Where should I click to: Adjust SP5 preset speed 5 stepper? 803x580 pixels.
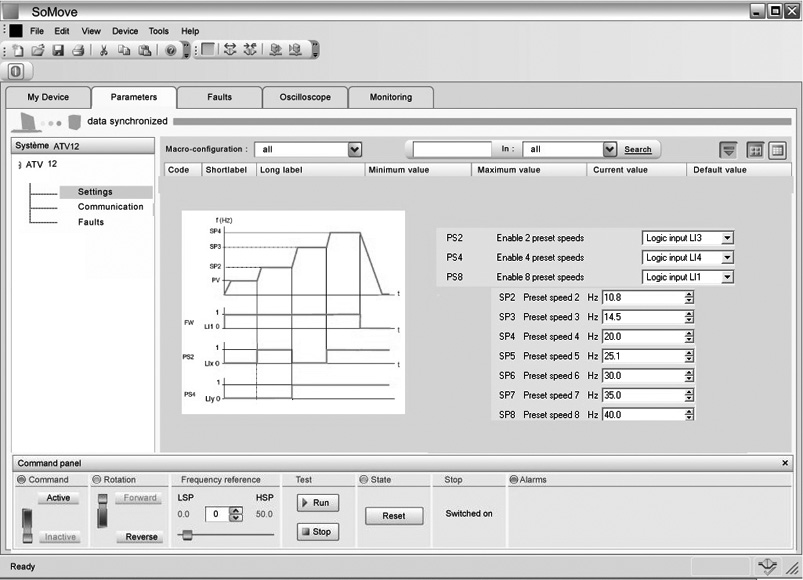coord(689,356)
